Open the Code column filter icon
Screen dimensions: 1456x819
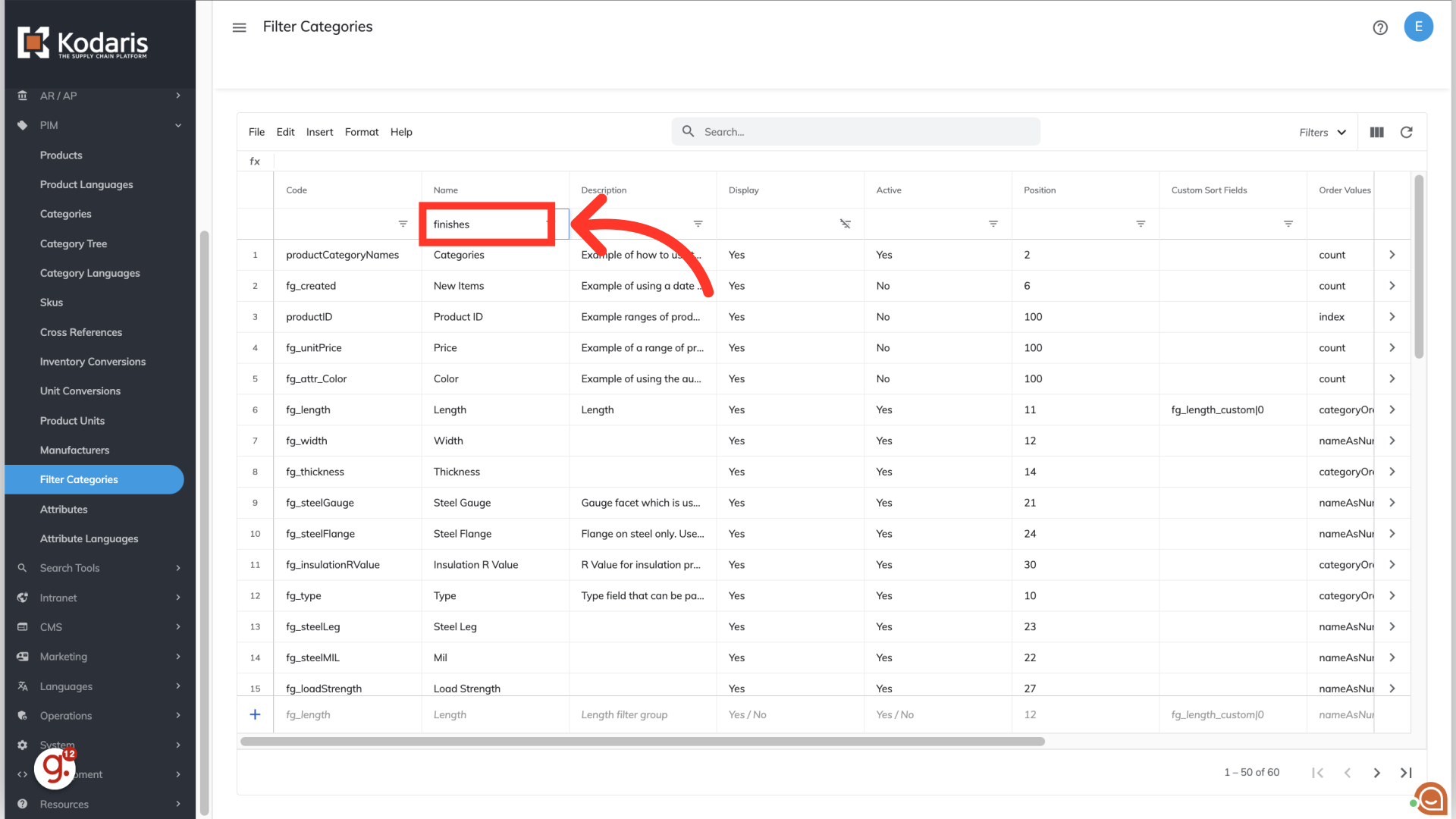tap(403, 224)
